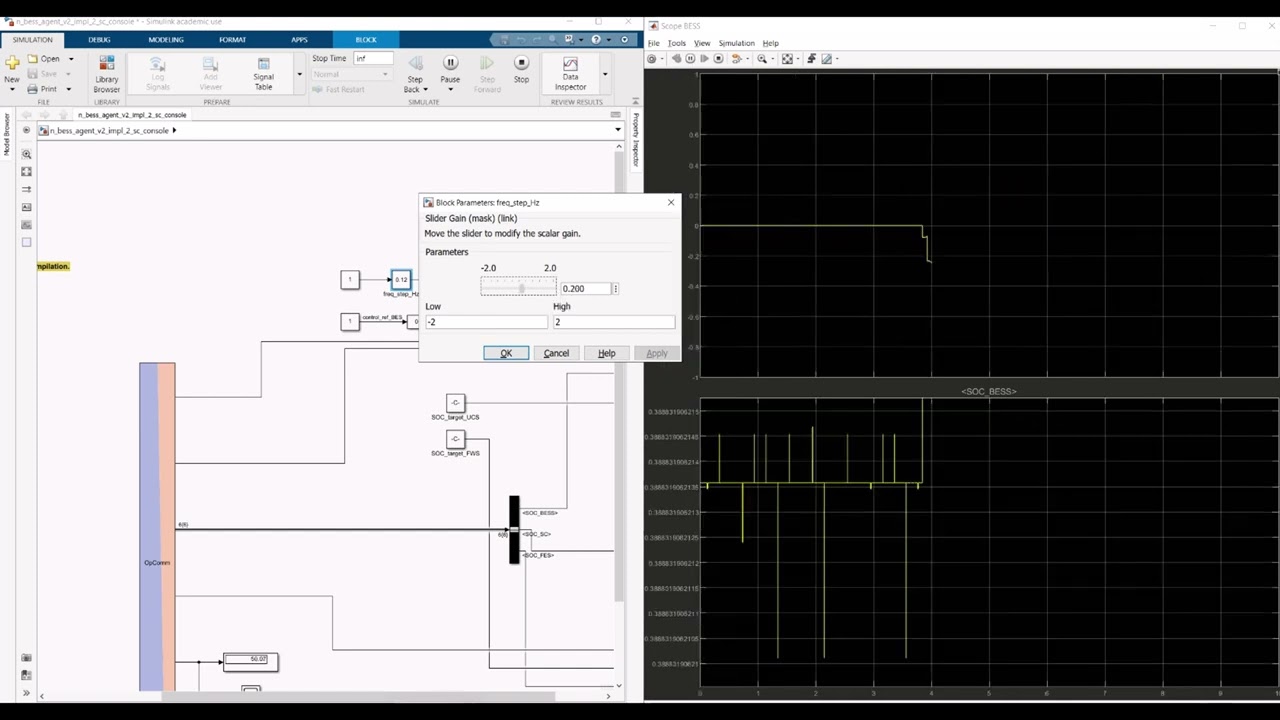Click Fit to View in the canvas palette

coord(26,172)
